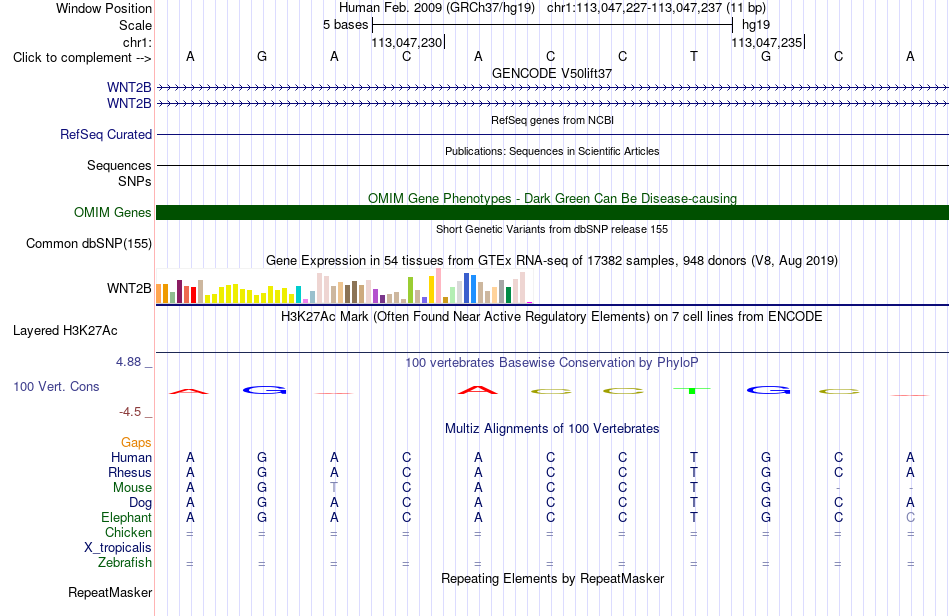Open the H3K27Ac Mark ENCODE track title
The height and width of the screenshot is (616, 950).
pos(552,316)
